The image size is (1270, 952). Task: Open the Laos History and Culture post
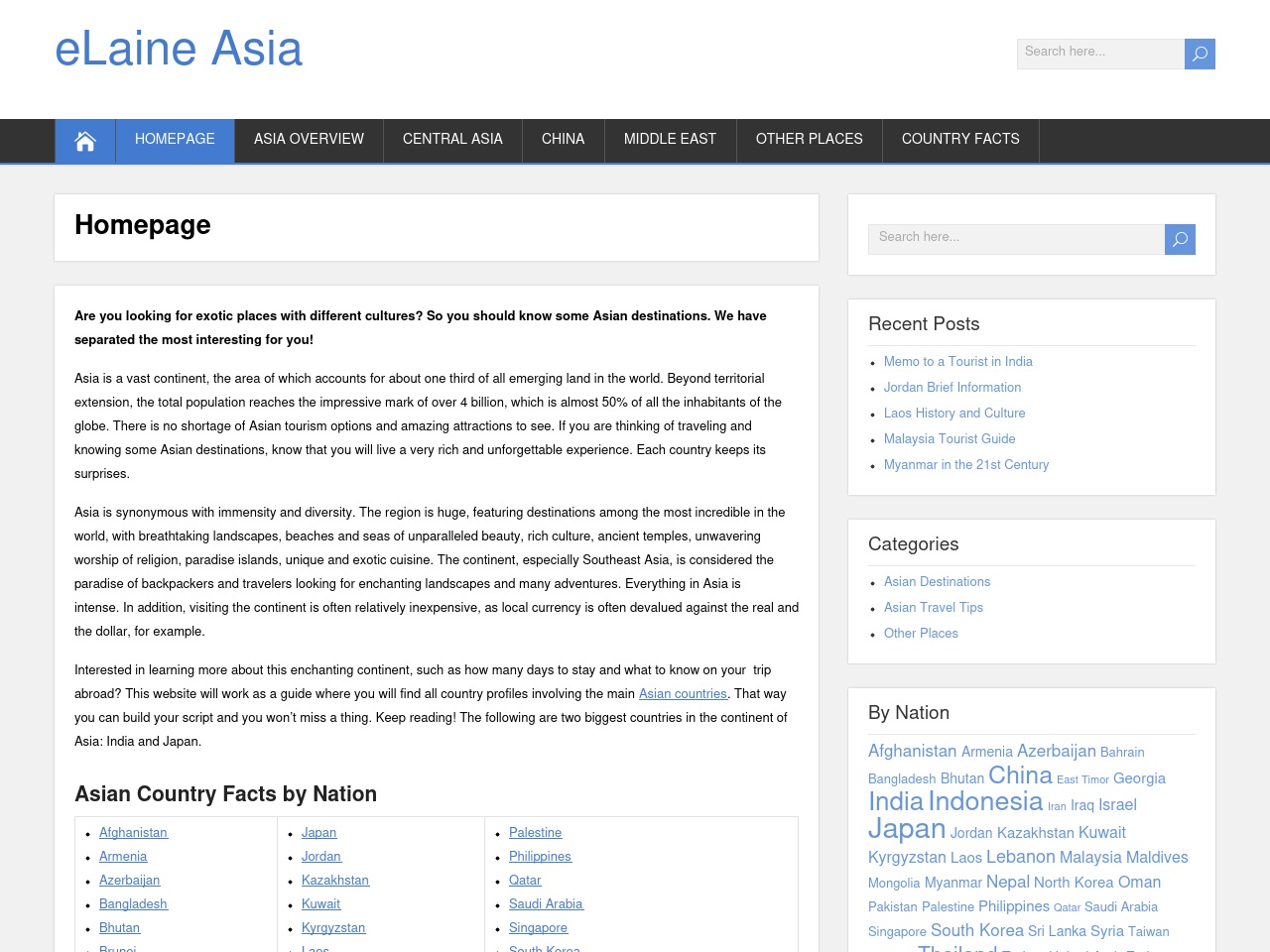pos(954,414)
